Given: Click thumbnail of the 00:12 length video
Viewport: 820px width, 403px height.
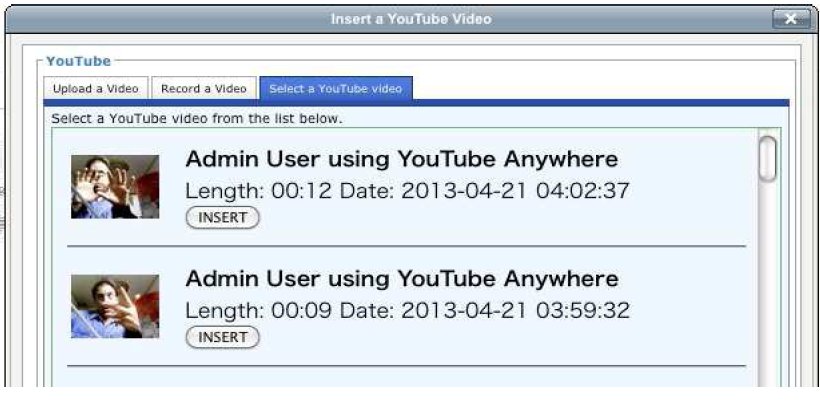Looking at the screenshot, I should pyautogui.click(x=115, y=187).
